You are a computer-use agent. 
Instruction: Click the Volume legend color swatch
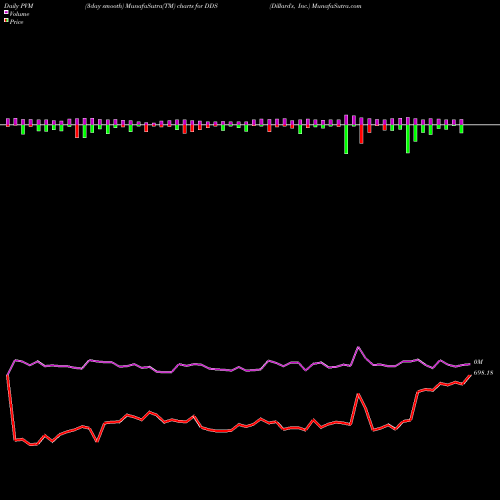(6, 12)
